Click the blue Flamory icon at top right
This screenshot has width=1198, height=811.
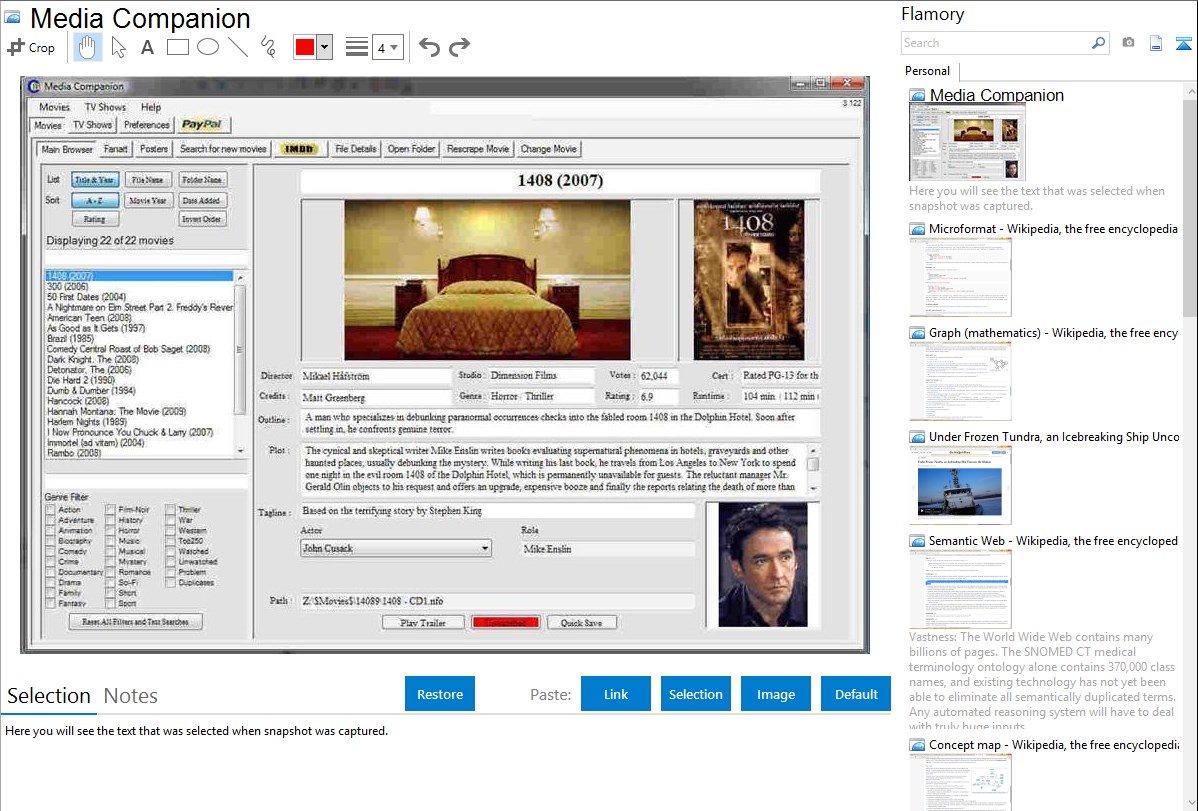click(x=1183, y=43)
